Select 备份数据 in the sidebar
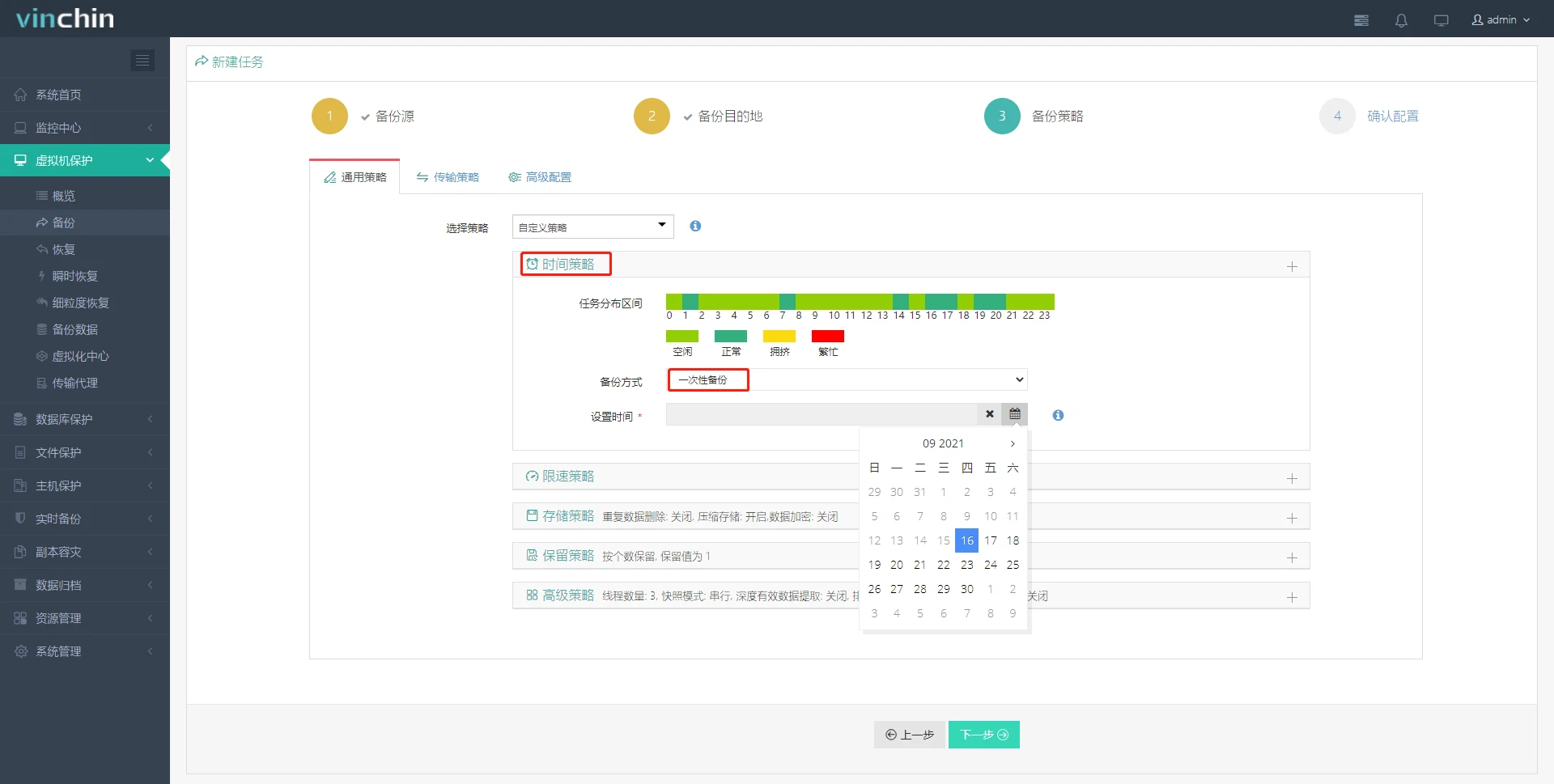 [x=74, y=329]
